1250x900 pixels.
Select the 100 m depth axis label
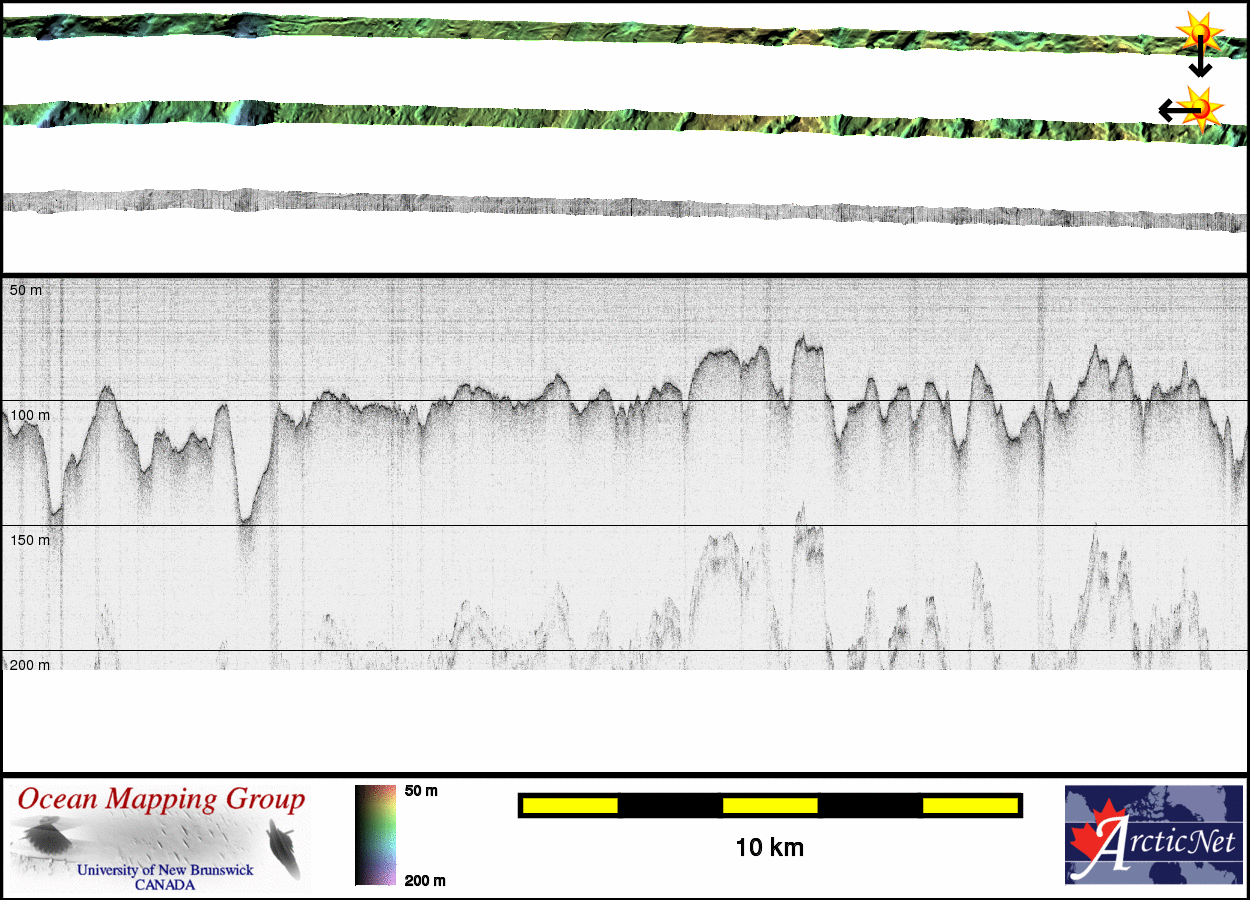(29, 415)
